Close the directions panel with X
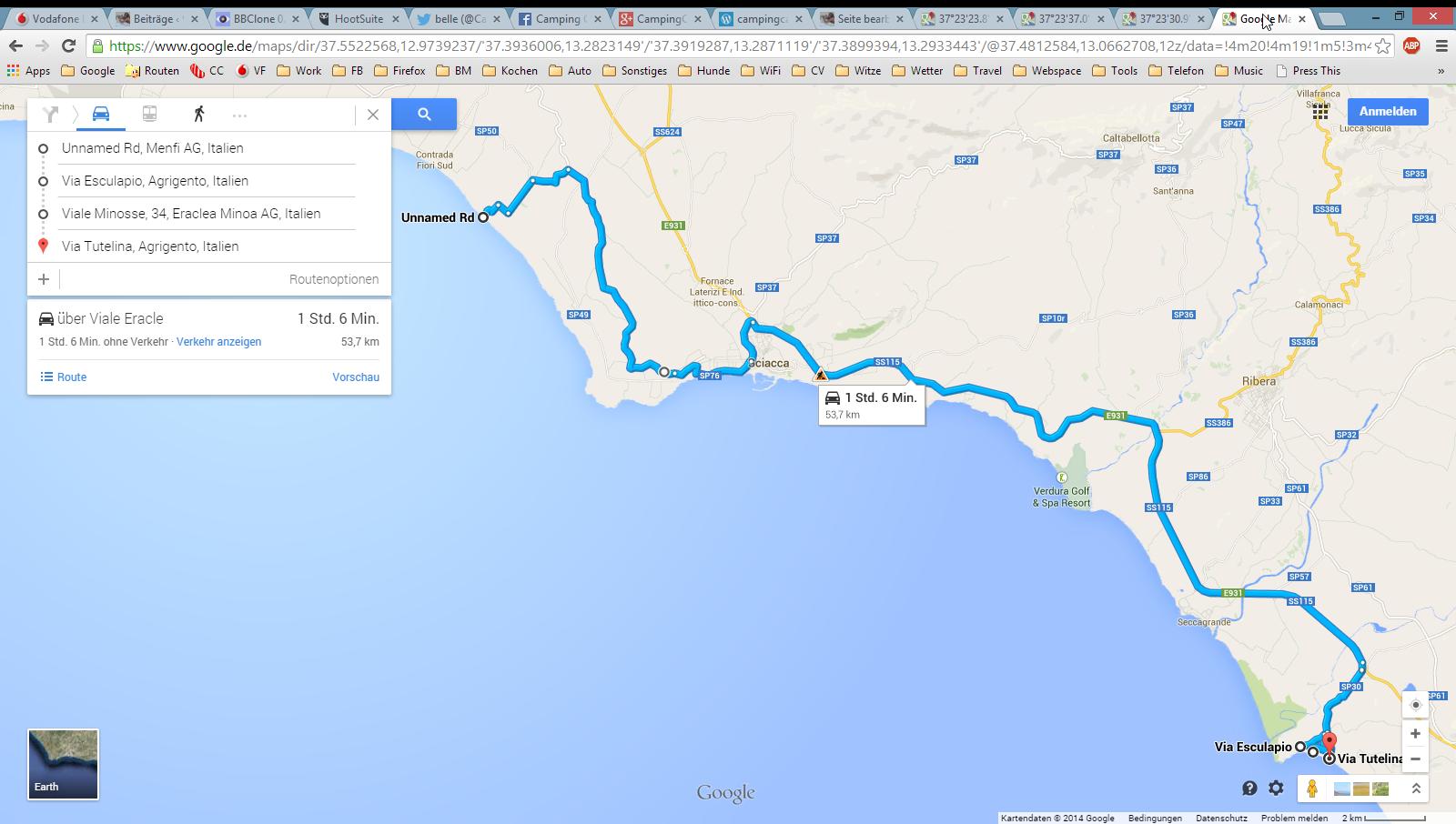 [x=373, y=115]
